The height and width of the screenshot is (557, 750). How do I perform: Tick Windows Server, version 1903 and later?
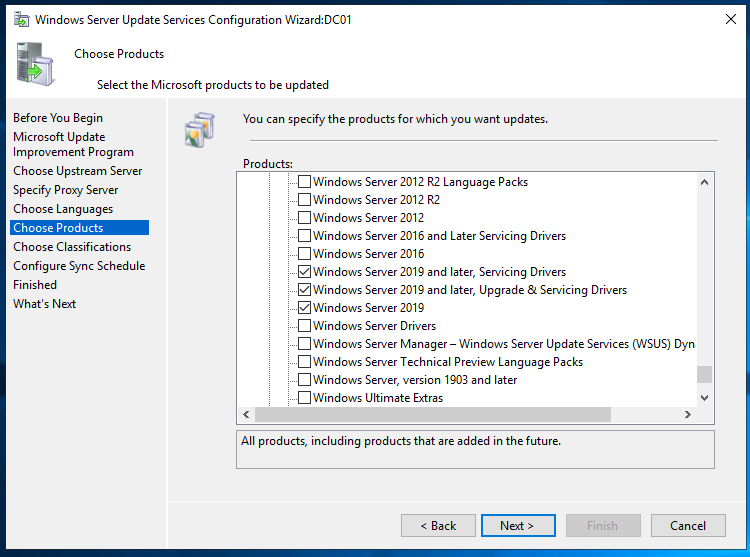pyautogui.click(x=304, y=380)
